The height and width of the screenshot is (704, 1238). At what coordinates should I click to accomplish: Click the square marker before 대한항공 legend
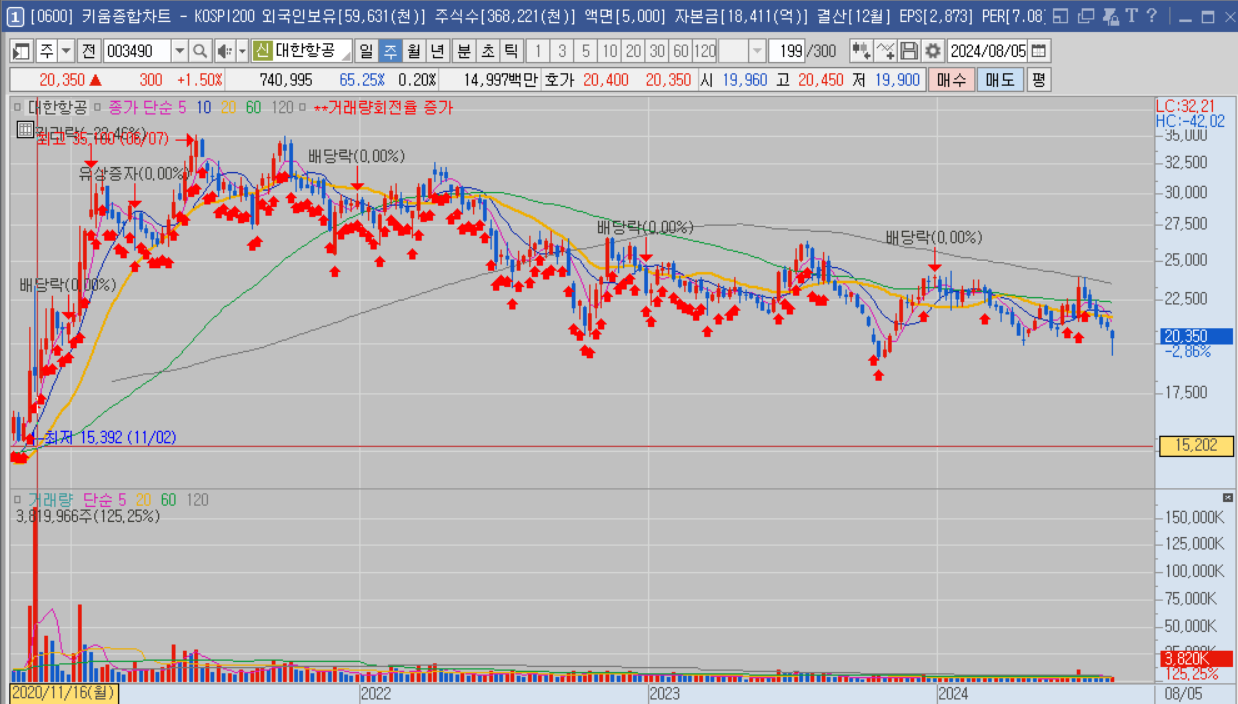click(x=16, y=107)
